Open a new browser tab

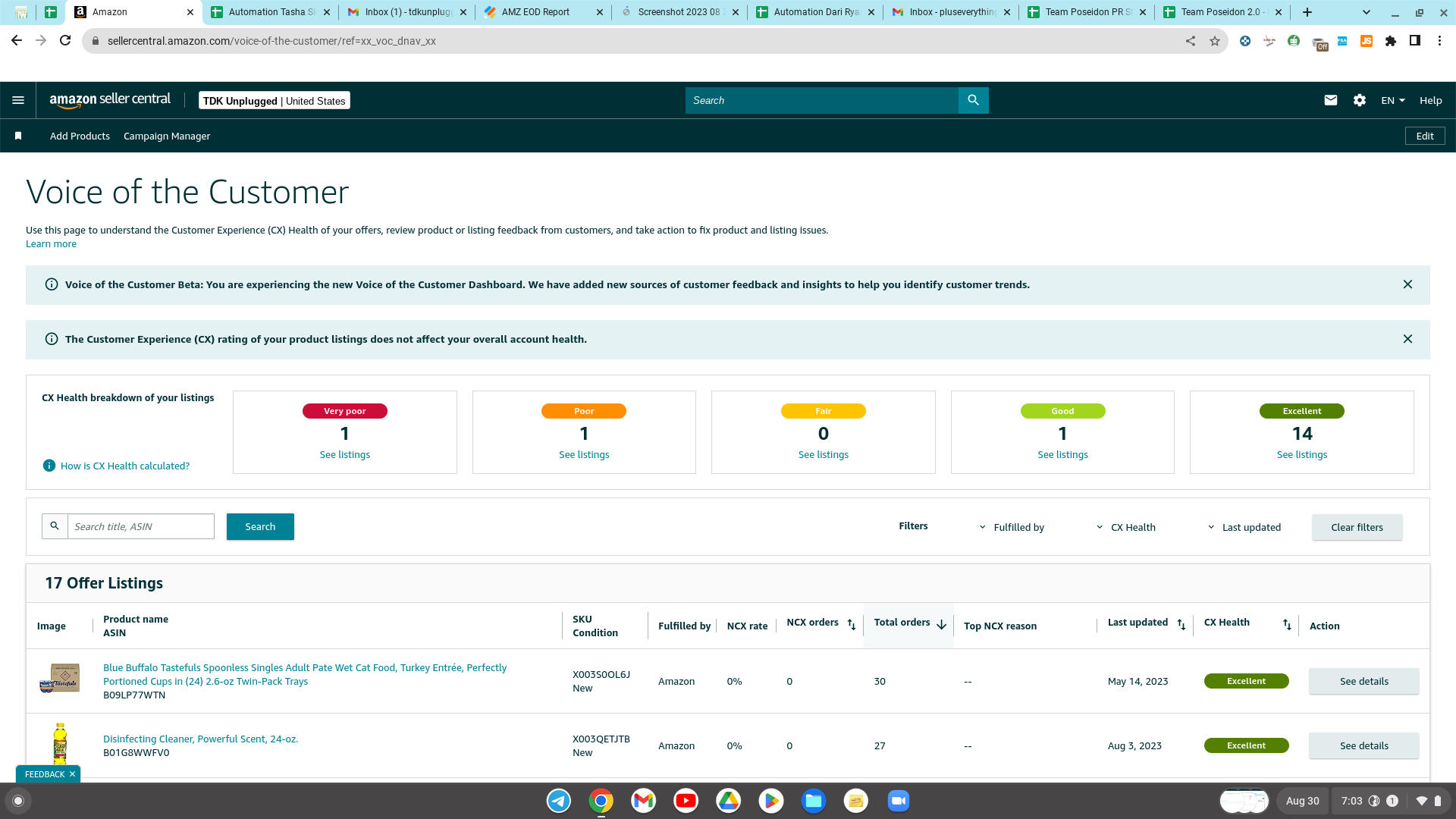click(x=1307, y=12)
